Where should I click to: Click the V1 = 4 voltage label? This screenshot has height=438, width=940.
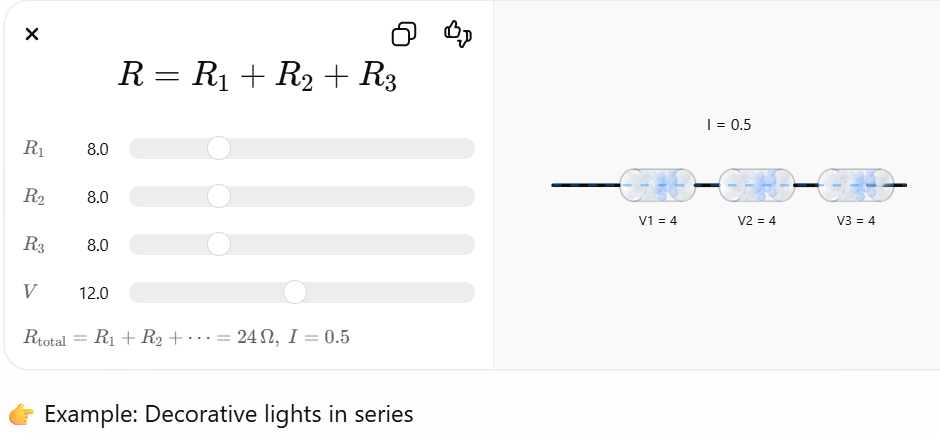point(658,221)
